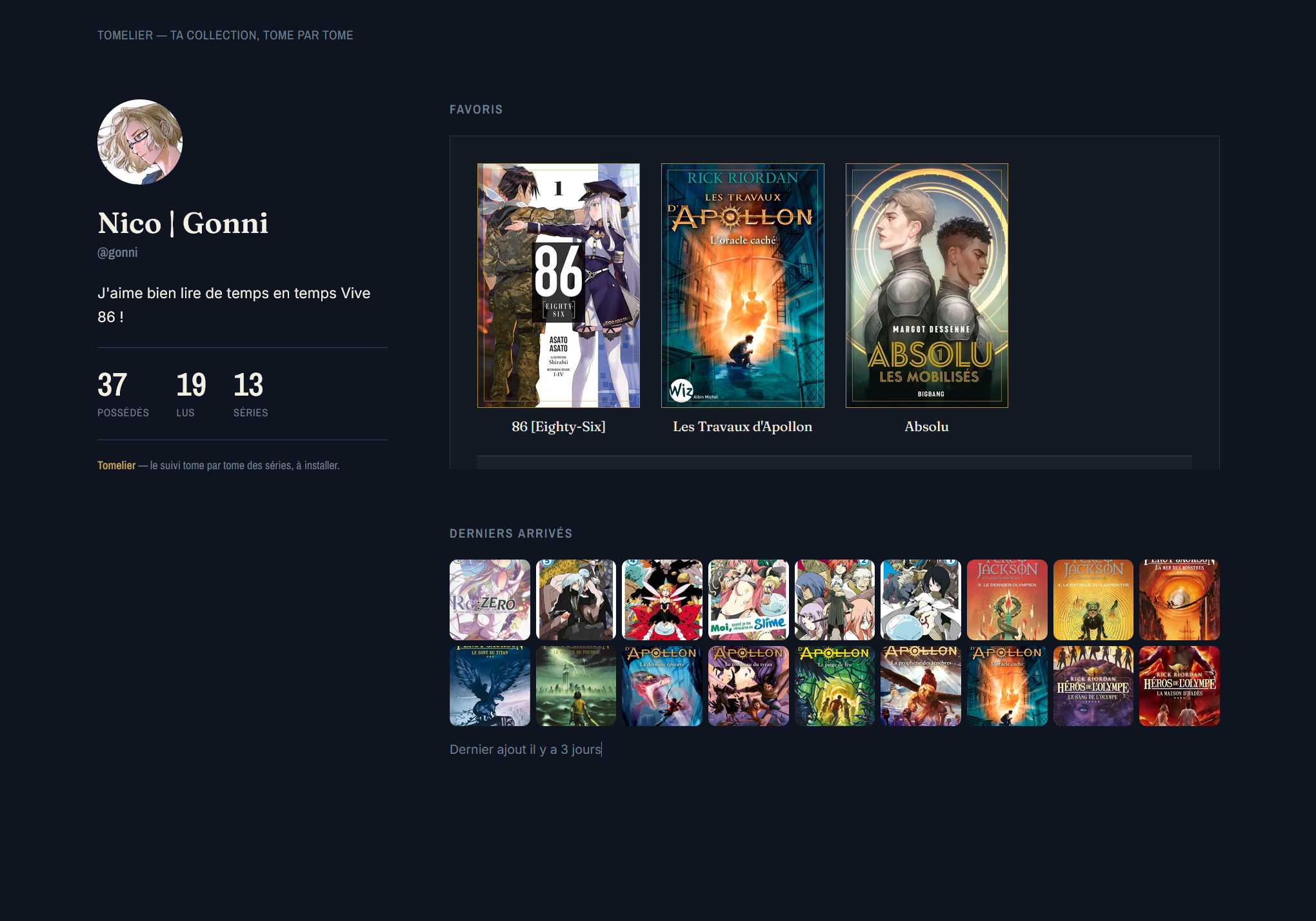Open Héros de l'Olympe La Maison d'Hadès thumbnail
The height and width of the screenshot is (921, 1316).
(1179, 686)
